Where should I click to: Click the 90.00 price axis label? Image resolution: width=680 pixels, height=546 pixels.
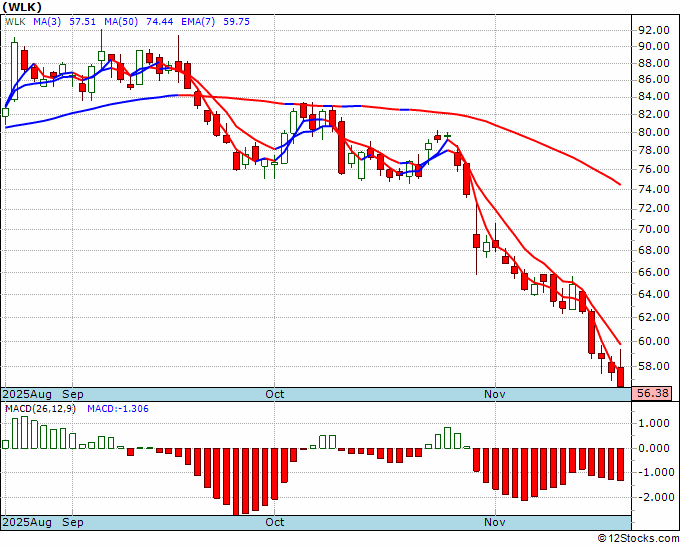[x=654, y=46]
